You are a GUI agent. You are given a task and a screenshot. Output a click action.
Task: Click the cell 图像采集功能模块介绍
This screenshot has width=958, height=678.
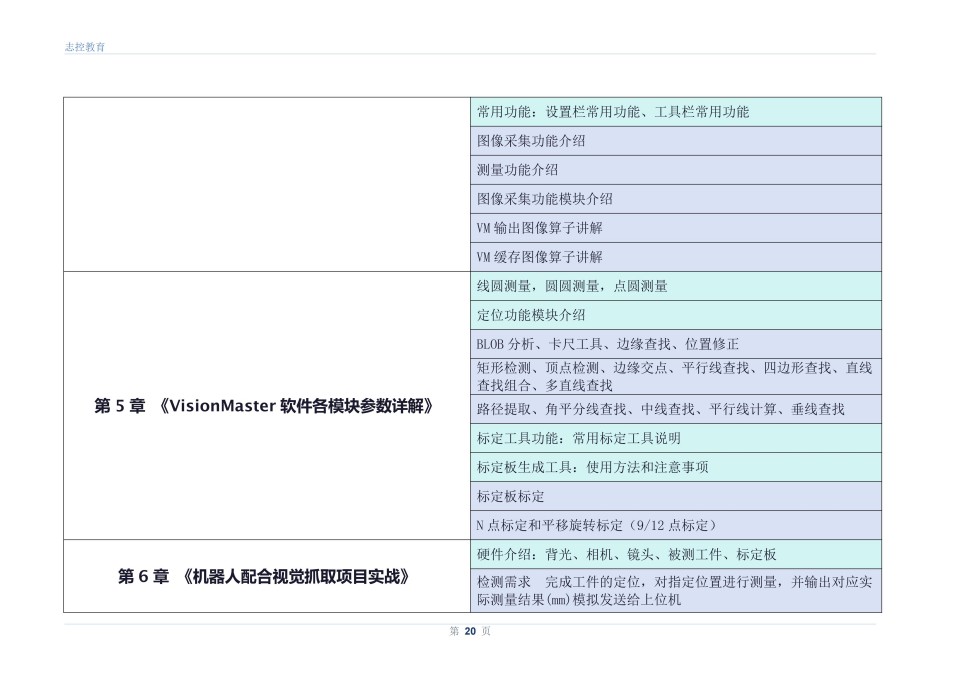coord(676,199)
